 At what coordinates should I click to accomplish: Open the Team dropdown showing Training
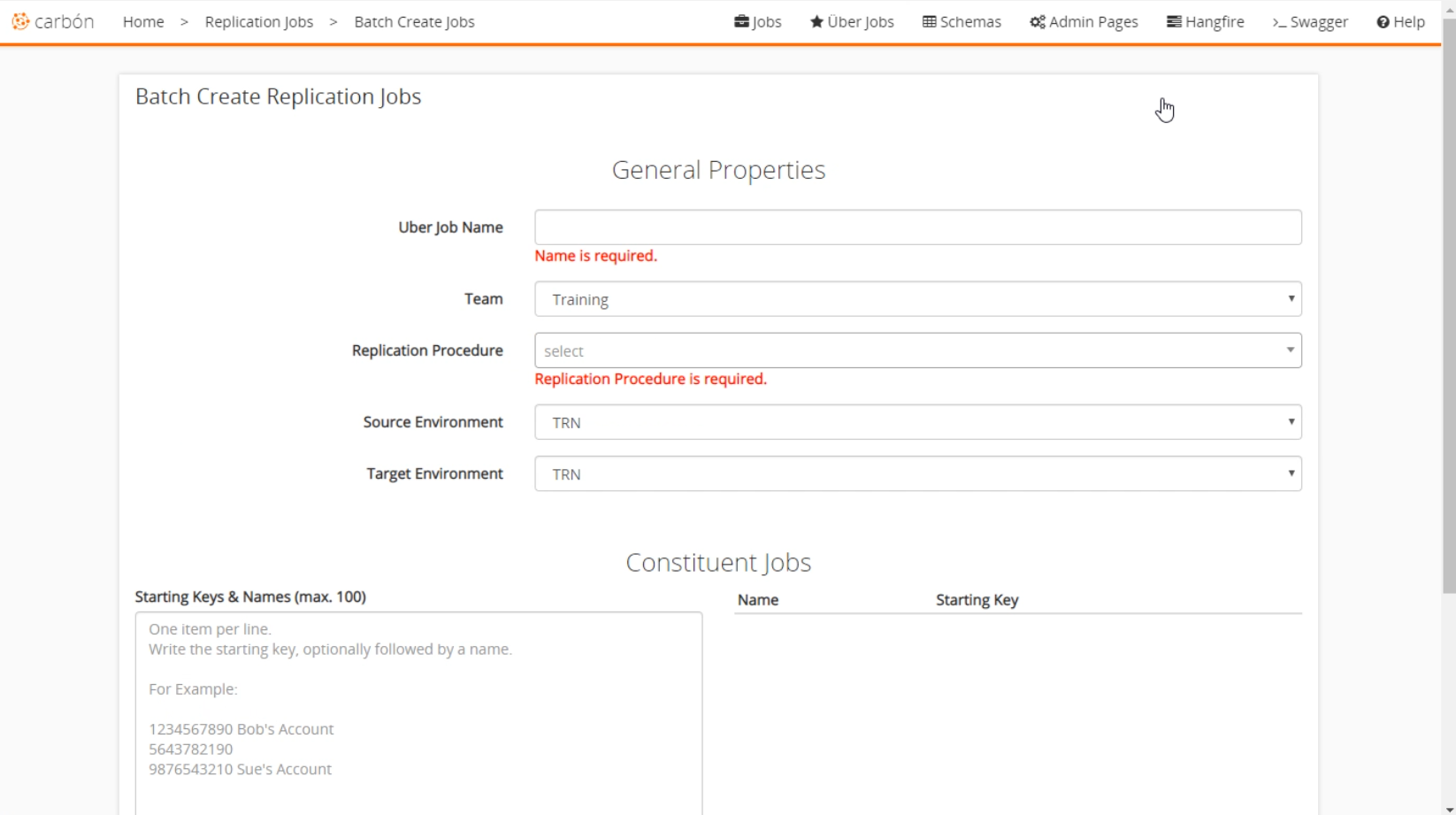tap(918, 299)
